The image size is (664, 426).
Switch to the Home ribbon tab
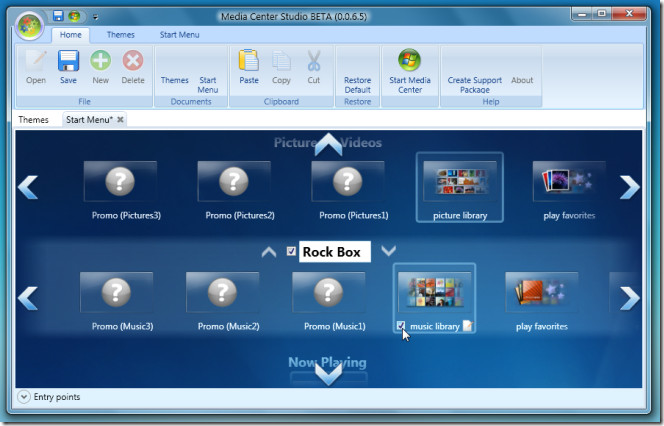(71, 35)
